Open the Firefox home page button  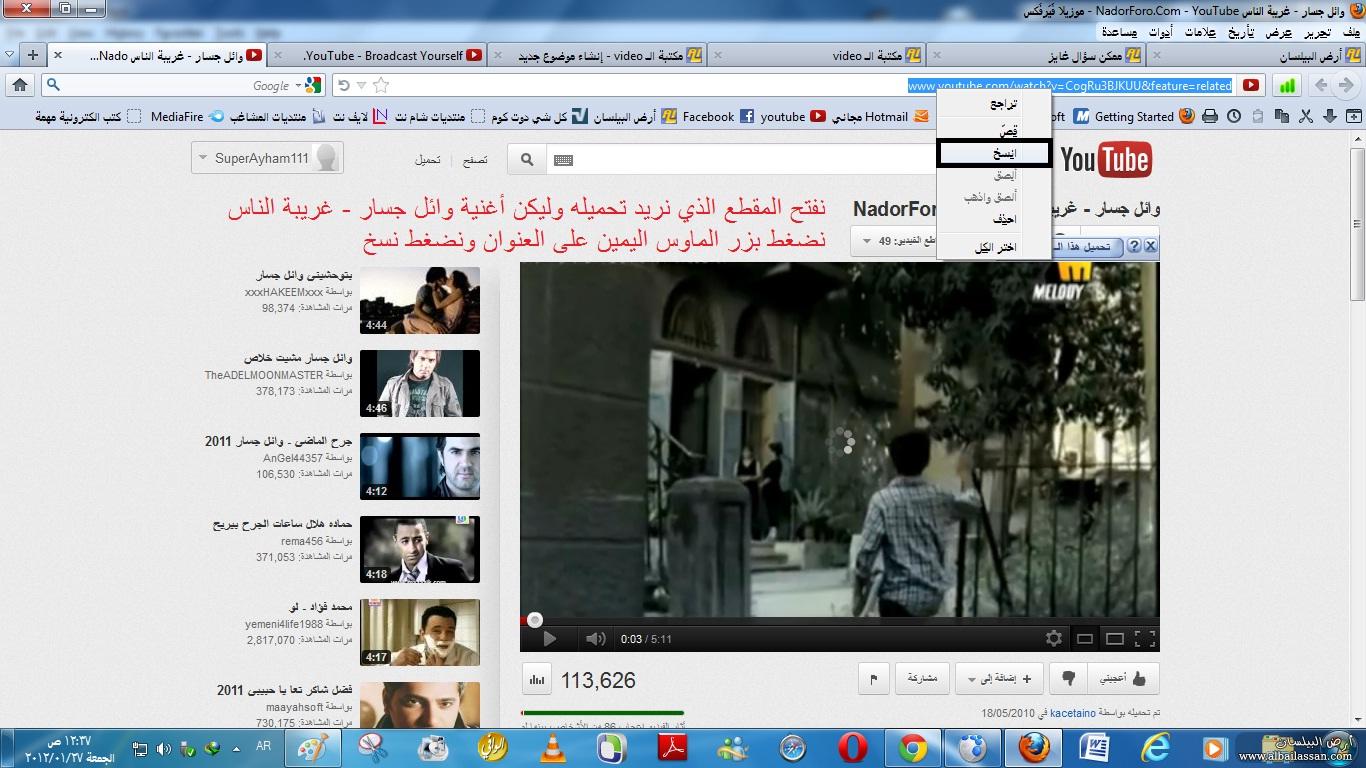point(20,86)
